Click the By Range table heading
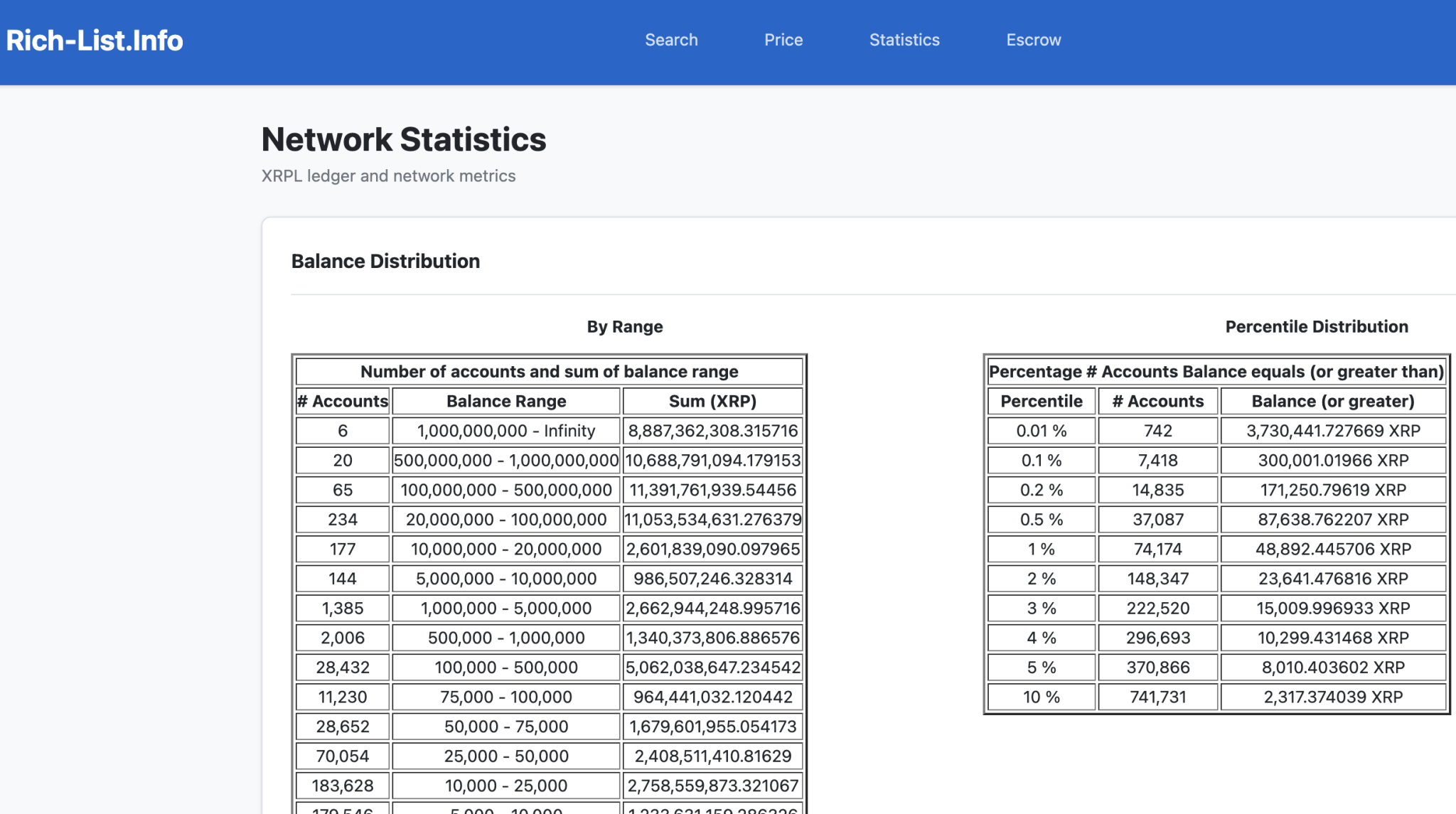The image size is (1456, 814). click(x=624, y=326)
